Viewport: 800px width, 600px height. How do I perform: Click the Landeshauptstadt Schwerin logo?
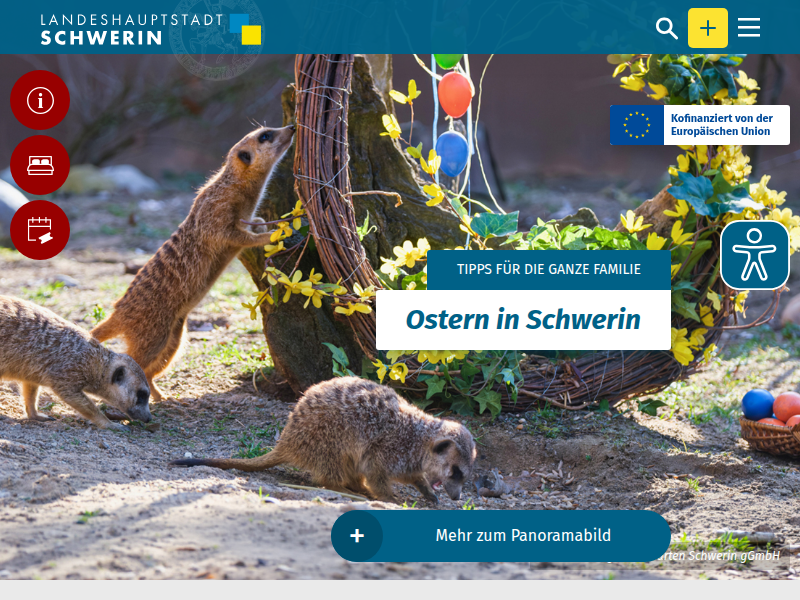151,29
